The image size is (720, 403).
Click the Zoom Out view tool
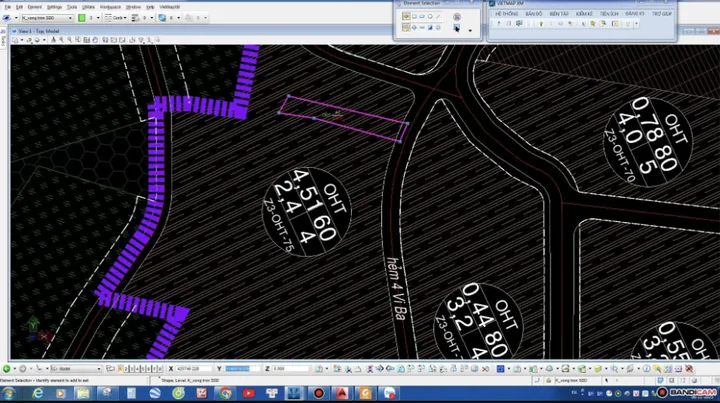coord(70,40)
